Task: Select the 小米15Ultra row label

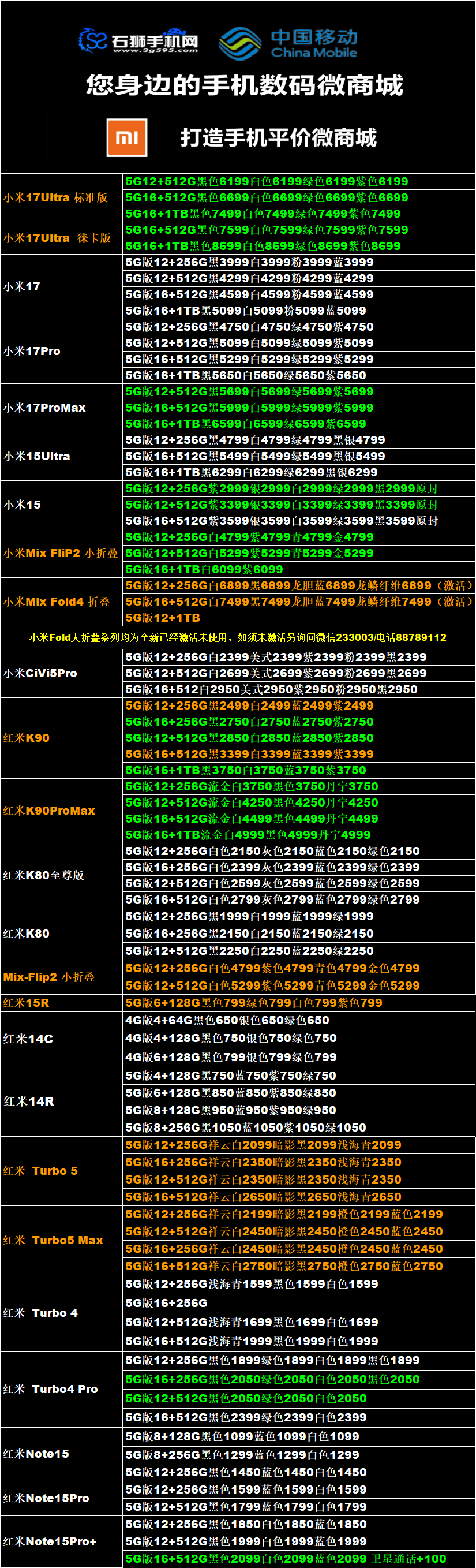Action: coord(37,457)
